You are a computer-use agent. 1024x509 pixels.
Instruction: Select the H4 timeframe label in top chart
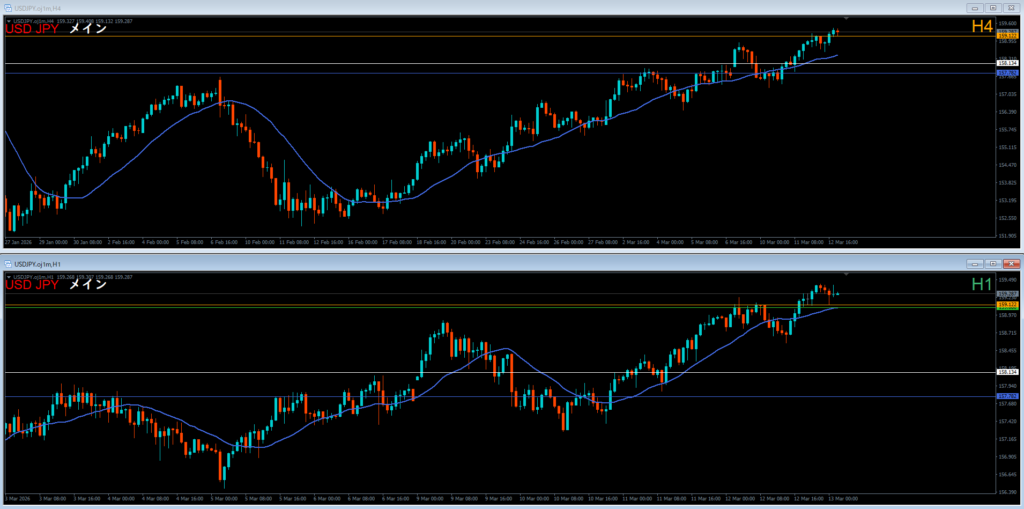click(982, 28)
